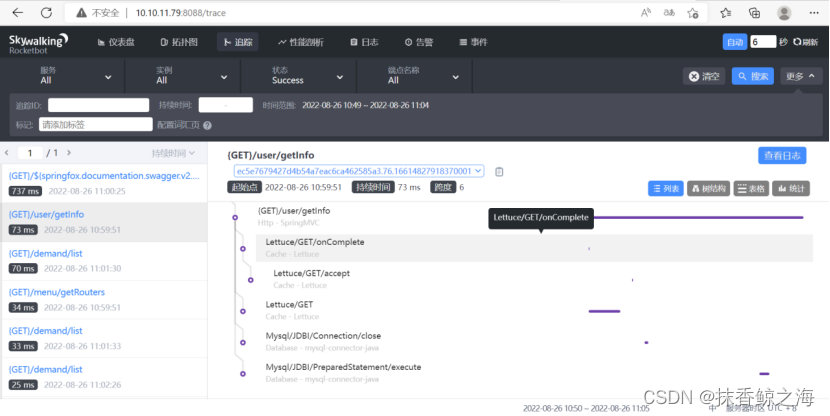This screenshot has height=416, width=830.
Task: Click the 清空 clear button
Action: click(x=704, y=76)
